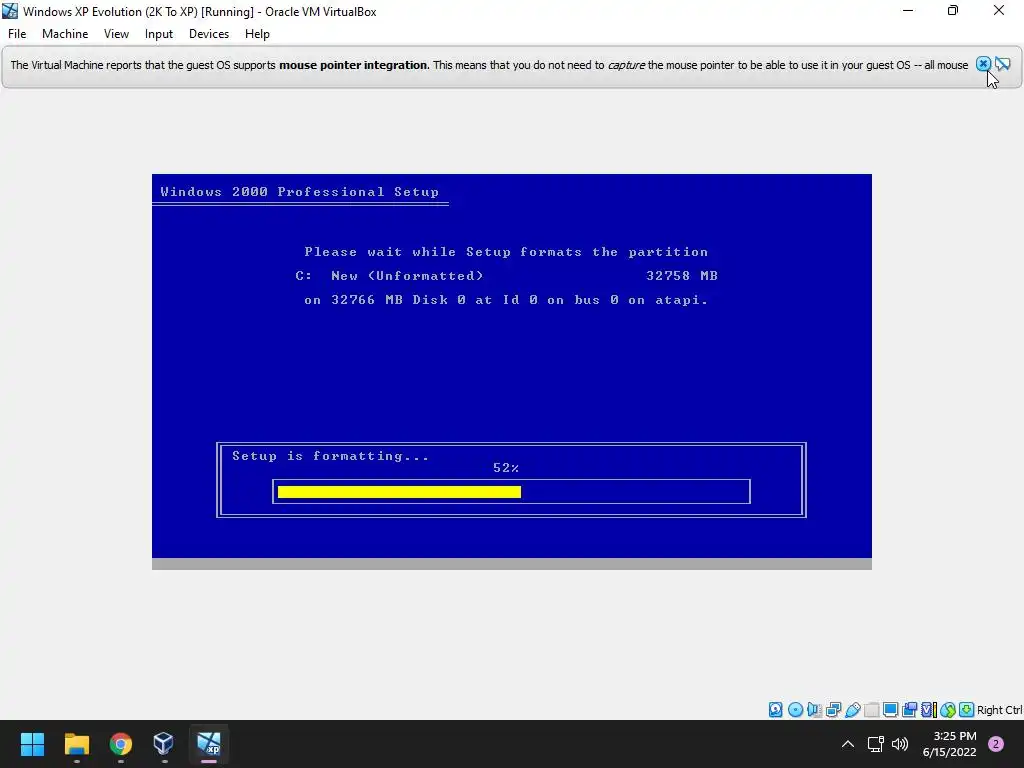The width and height of the screenshot is (1024, 768).
Task: Click the display monitor status icon
Action: click(x=890, y=710)
